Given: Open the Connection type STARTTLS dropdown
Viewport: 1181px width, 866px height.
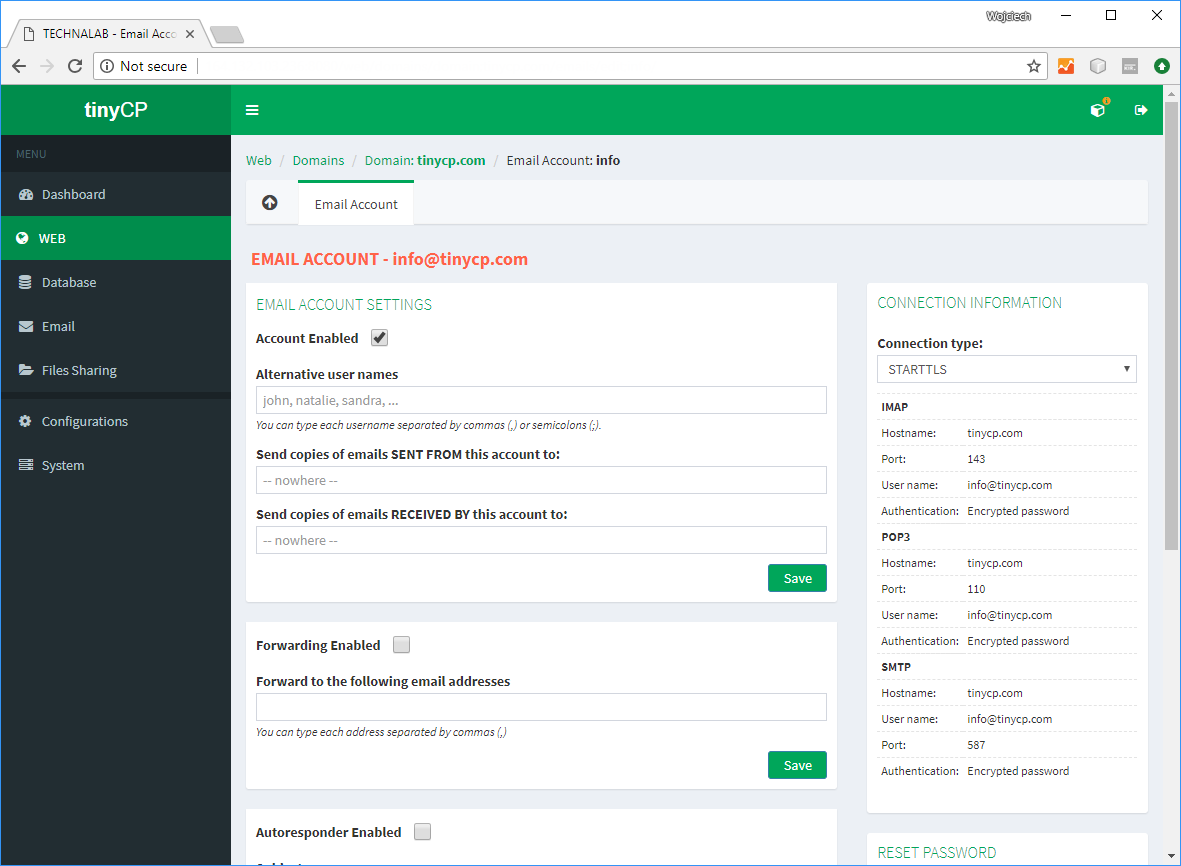Looking at the screenshot, I should 1006,369.
